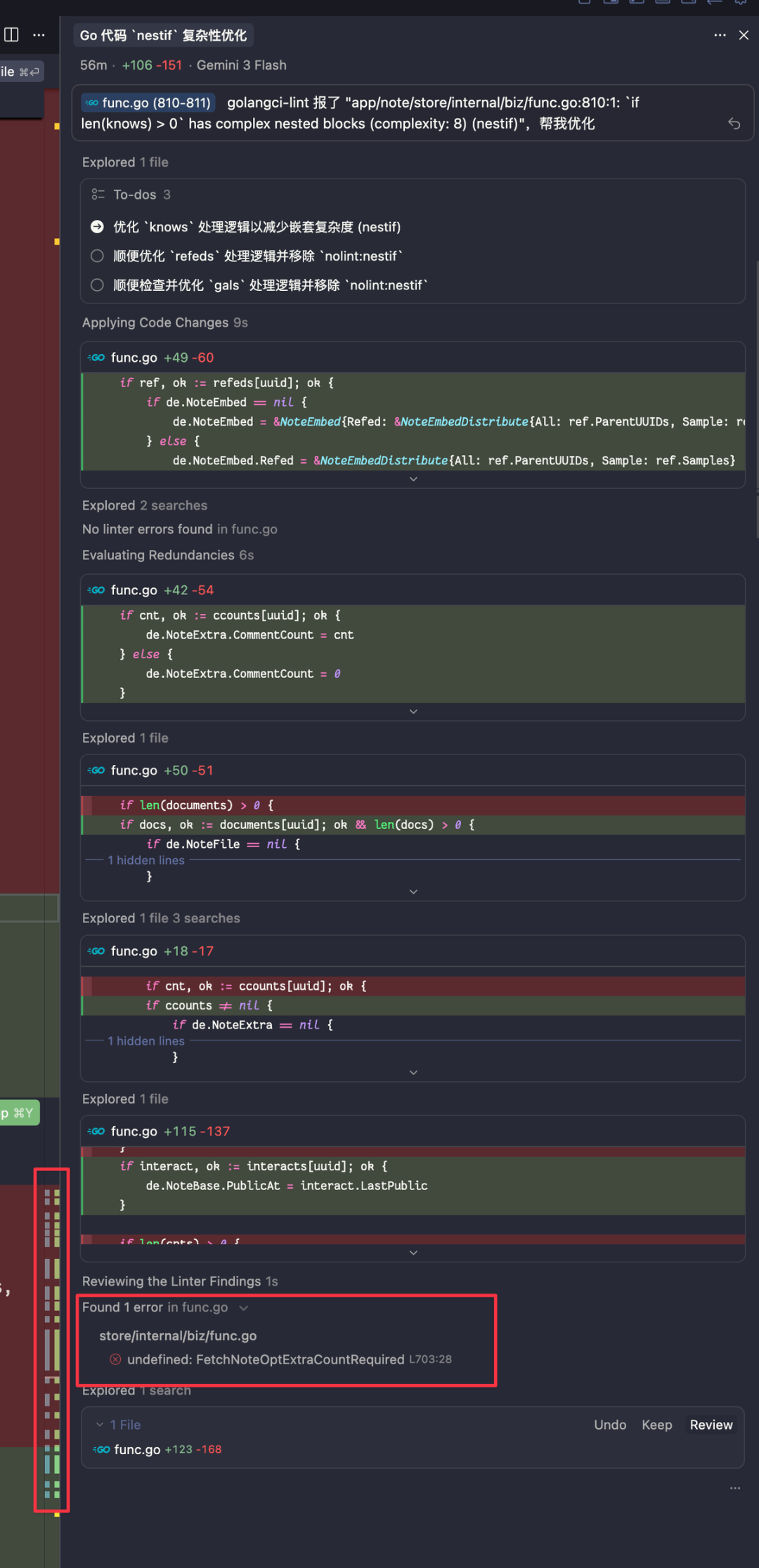Expand the func.go +49 -60 diff
The width and height of the screenshot is (759, 1568).
[x=413, y=479]
